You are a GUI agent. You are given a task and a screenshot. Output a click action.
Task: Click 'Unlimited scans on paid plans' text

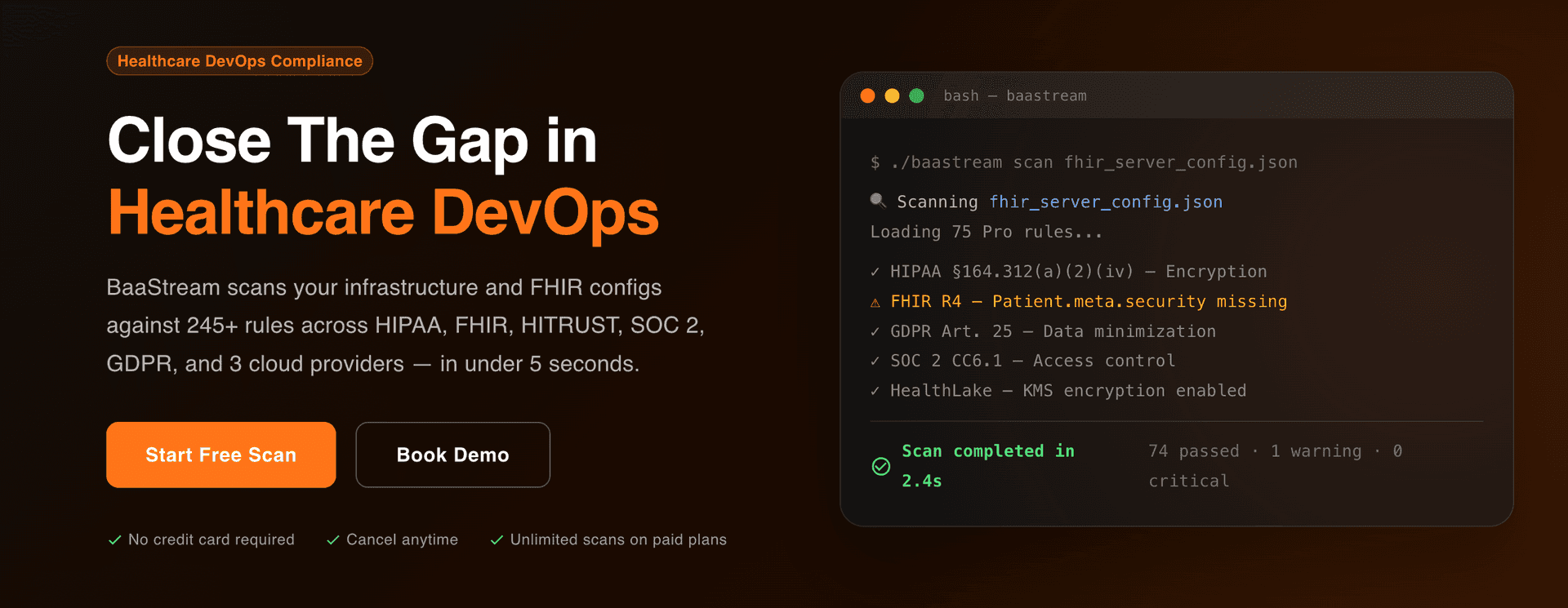point(618,539)
